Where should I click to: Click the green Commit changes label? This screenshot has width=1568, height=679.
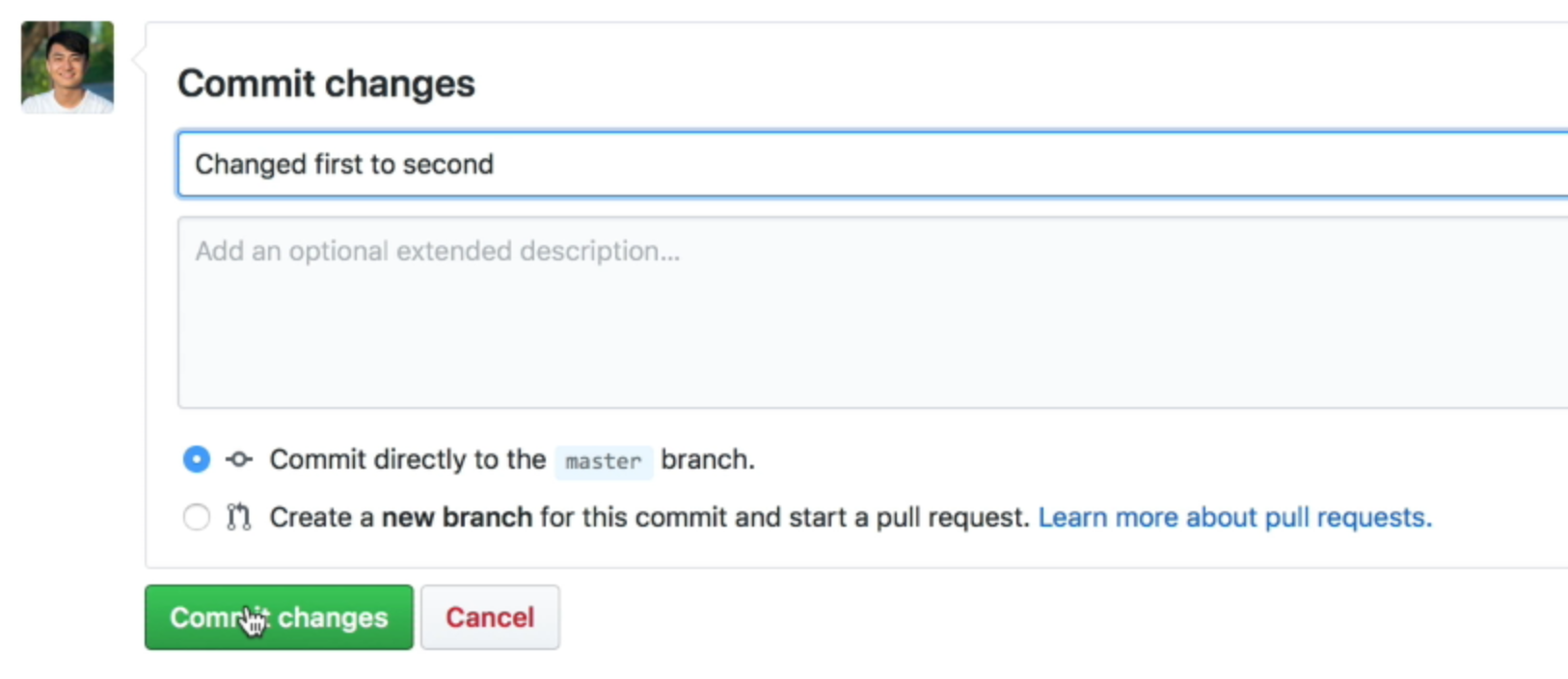(278, 617)
